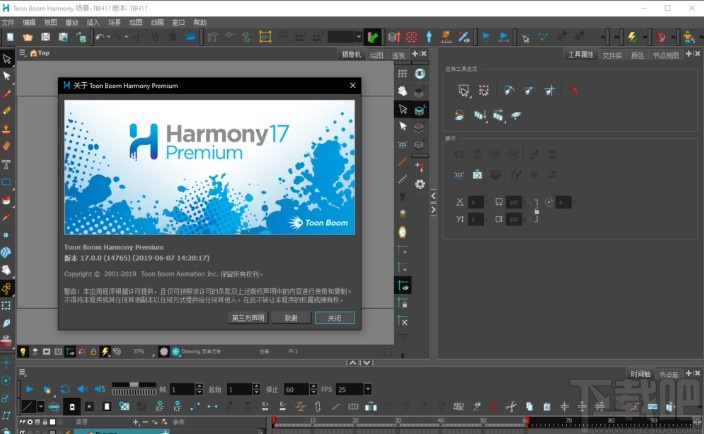
Task: Add a view with the plus next to 节点视图
Action: coord(689,54)
